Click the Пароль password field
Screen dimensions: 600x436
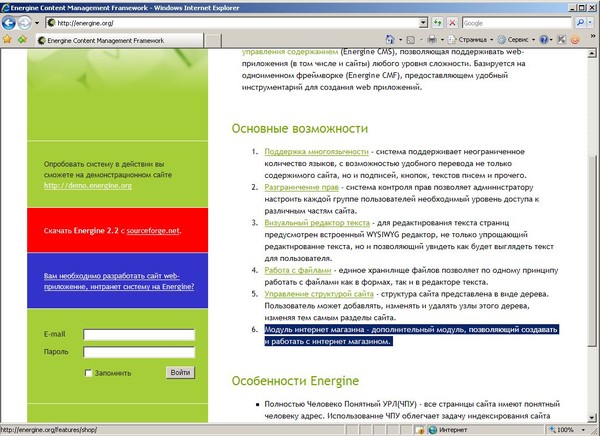[x=139, y=352]
